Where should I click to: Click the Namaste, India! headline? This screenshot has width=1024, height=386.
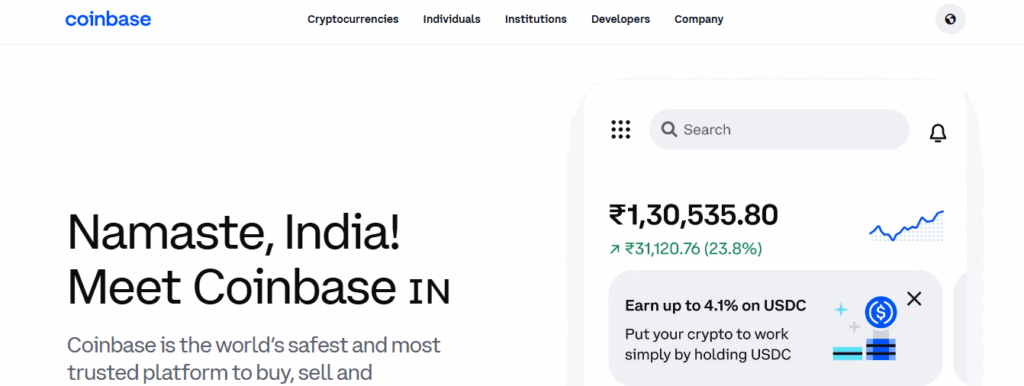point(233,234)
